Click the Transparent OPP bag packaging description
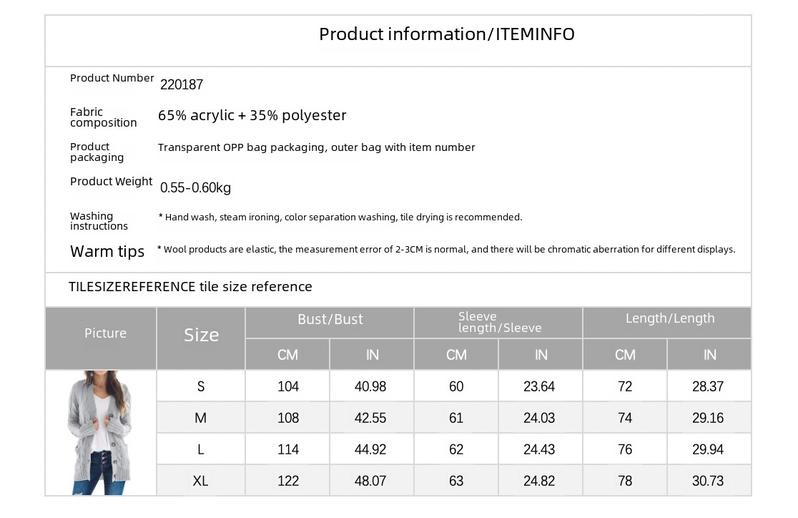 pyautogui.click(x=316, y=147)
